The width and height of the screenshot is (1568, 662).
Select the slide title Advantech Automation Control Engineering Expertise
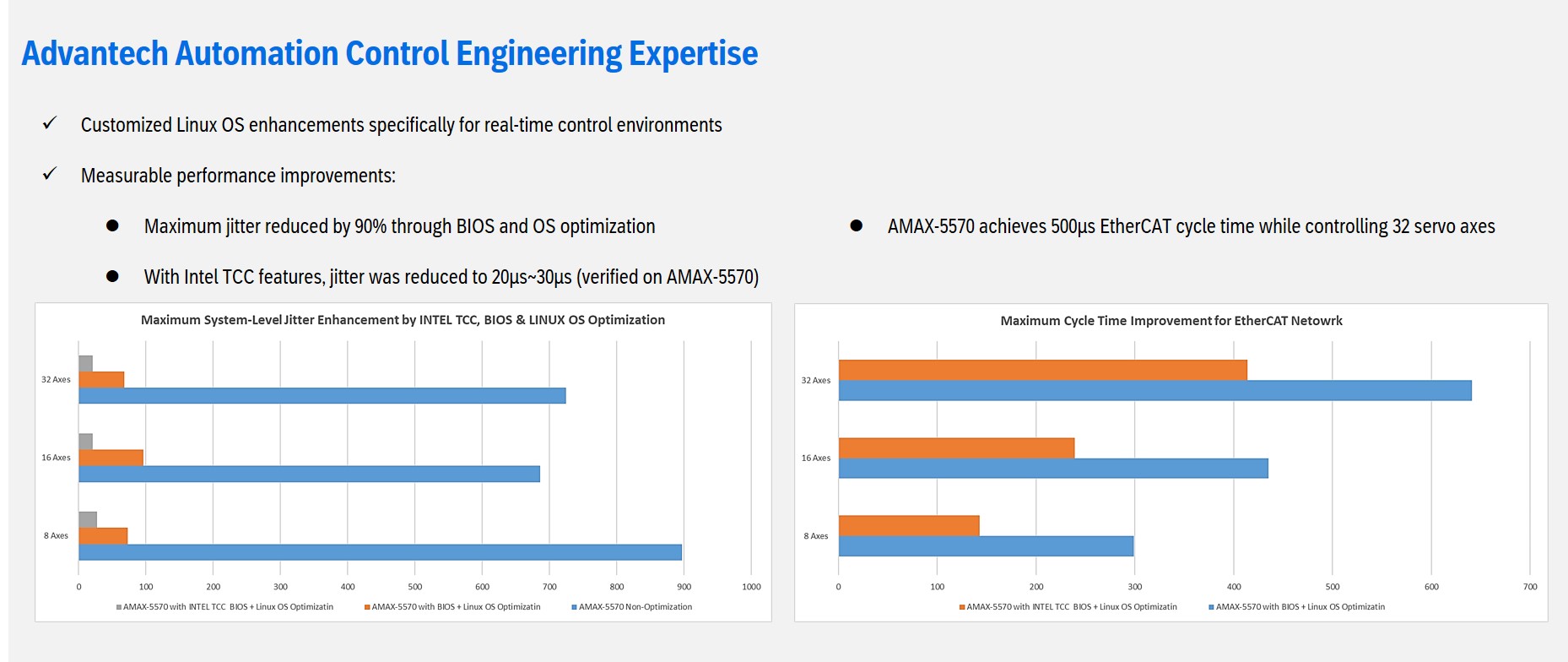(389, 53)
